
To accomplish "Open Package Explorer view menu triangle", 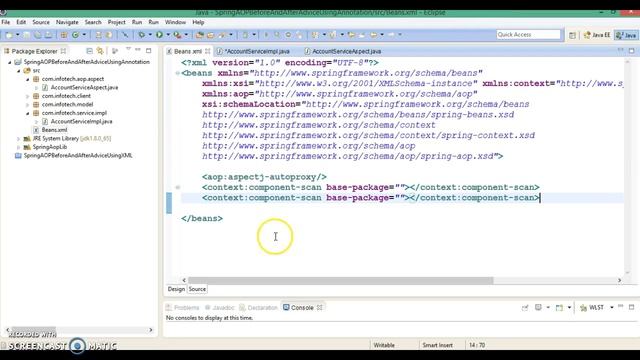I will coord(128,50).
